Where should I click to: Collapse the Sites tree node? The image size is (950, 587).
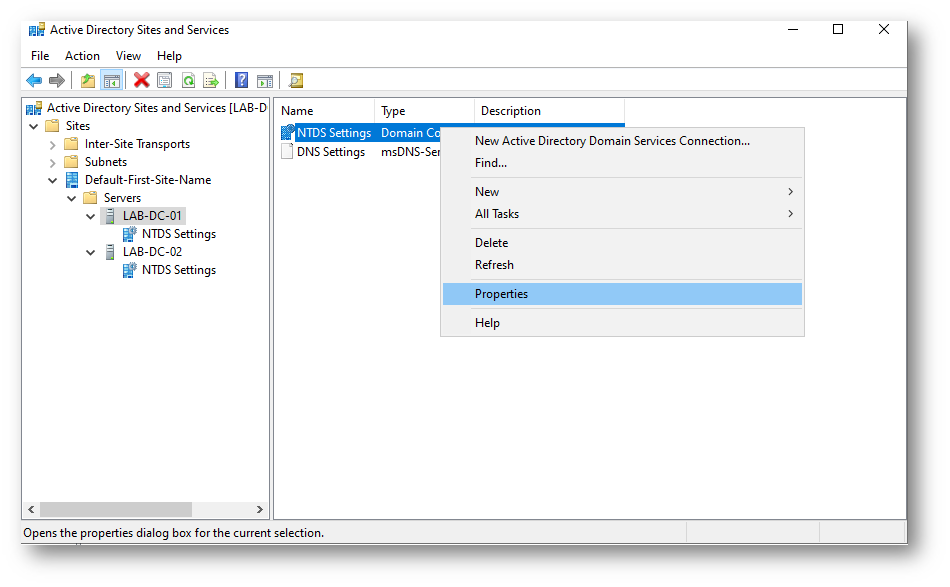pyautogui.click(x=34, y=126)
